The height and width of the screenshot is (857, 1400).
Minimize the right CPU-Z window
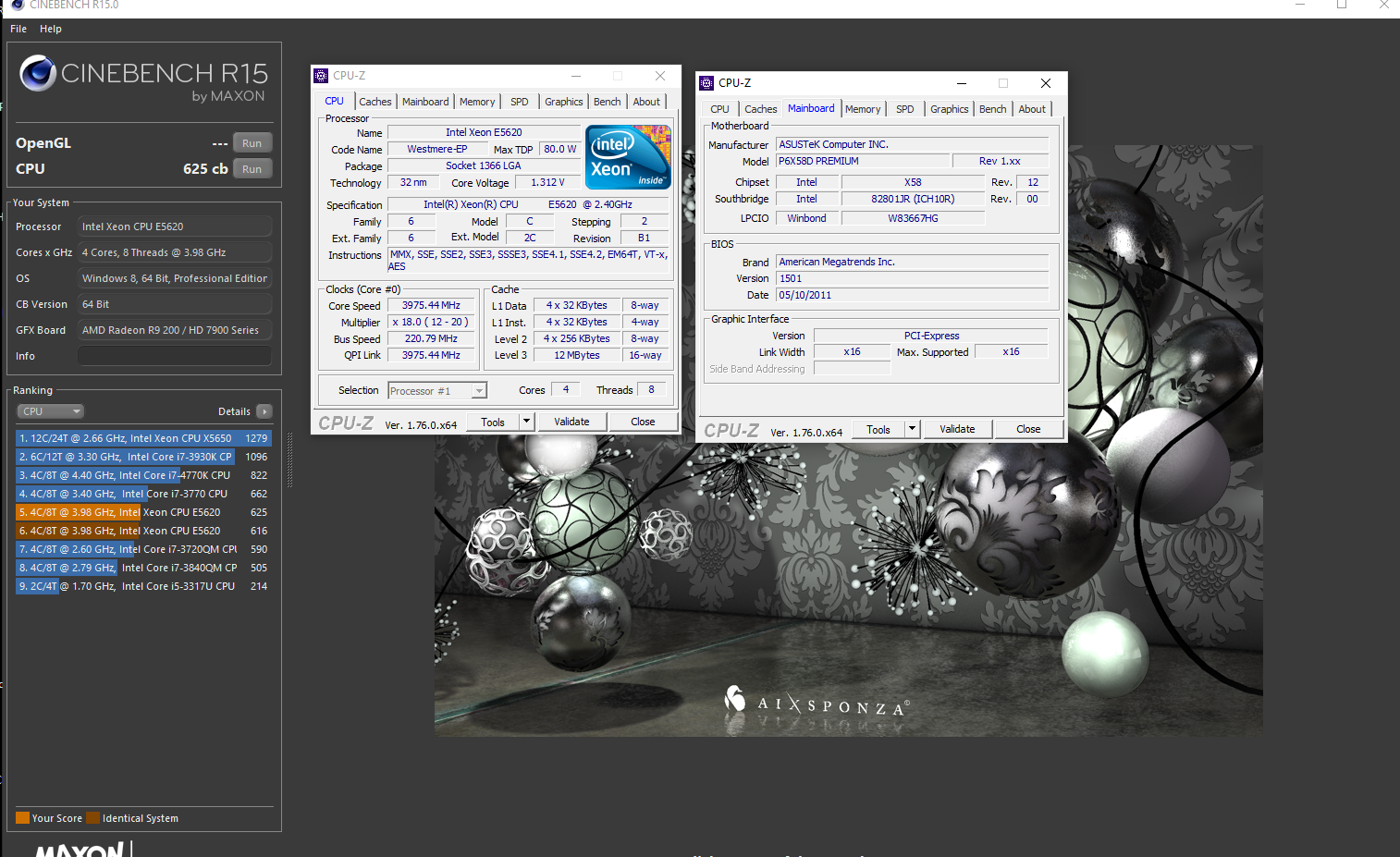pyautogui.click(x=962, y=83)
